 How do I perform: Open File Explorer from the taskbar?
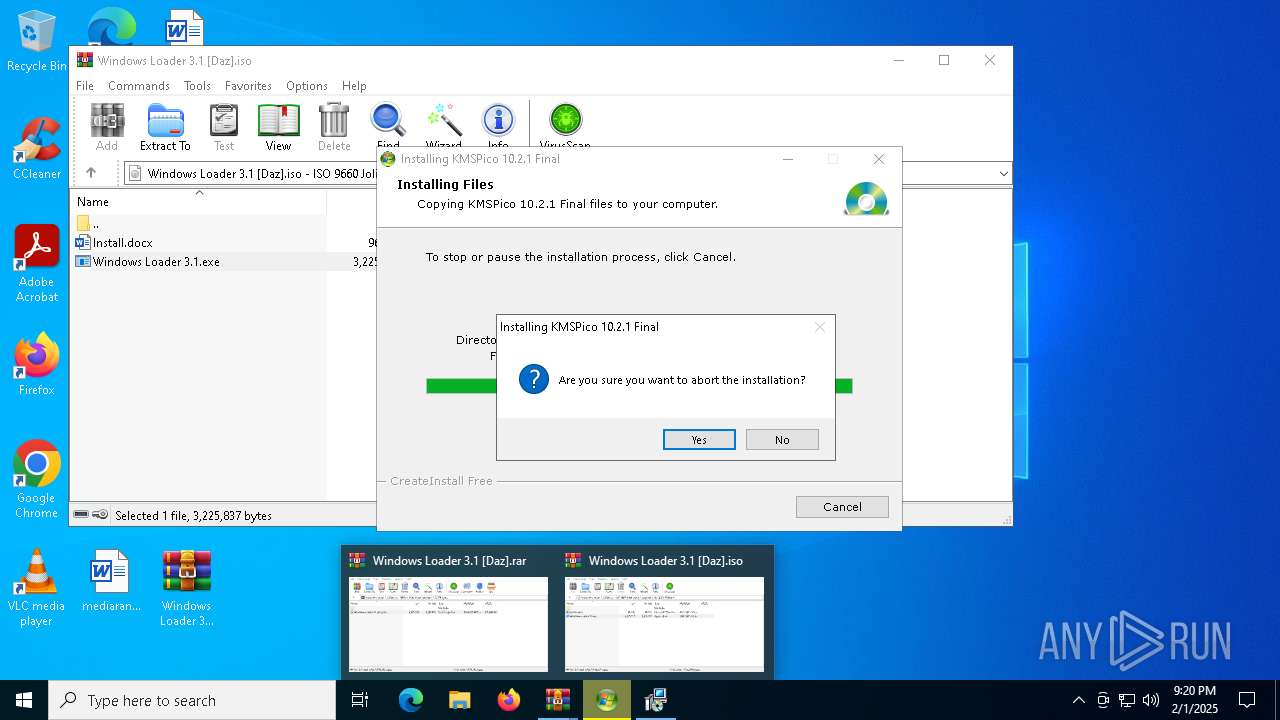[459, 700]
